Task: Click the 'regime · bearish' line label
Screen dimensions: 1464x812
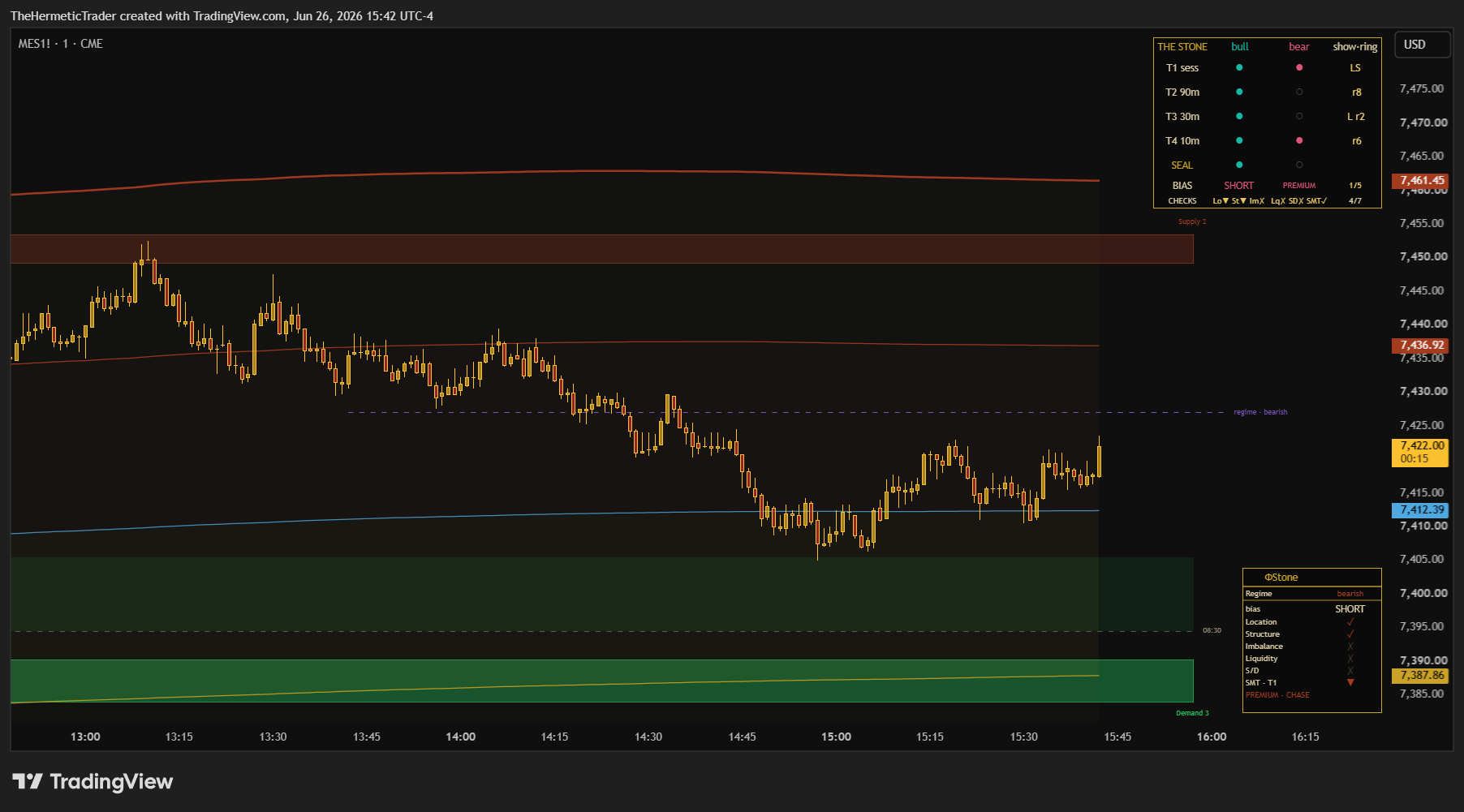Action: point(1260,412)
